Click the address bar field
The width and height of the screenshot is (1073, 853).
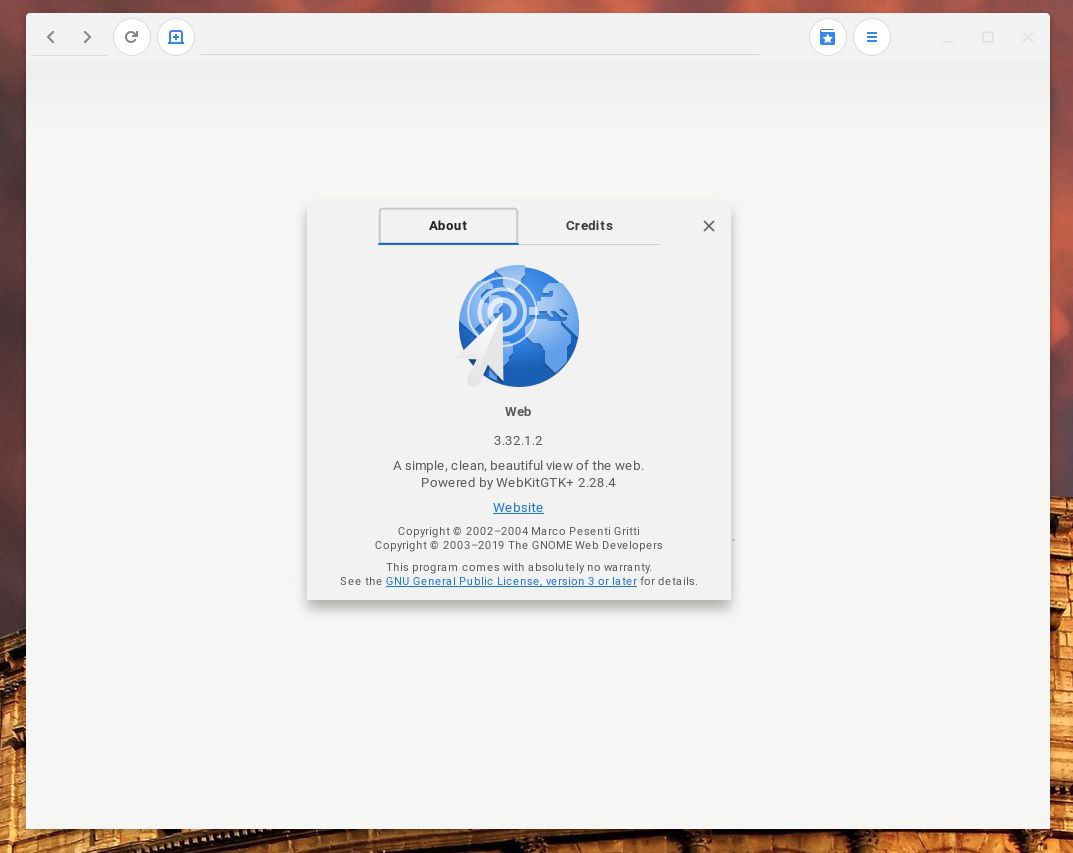(480, 37)
